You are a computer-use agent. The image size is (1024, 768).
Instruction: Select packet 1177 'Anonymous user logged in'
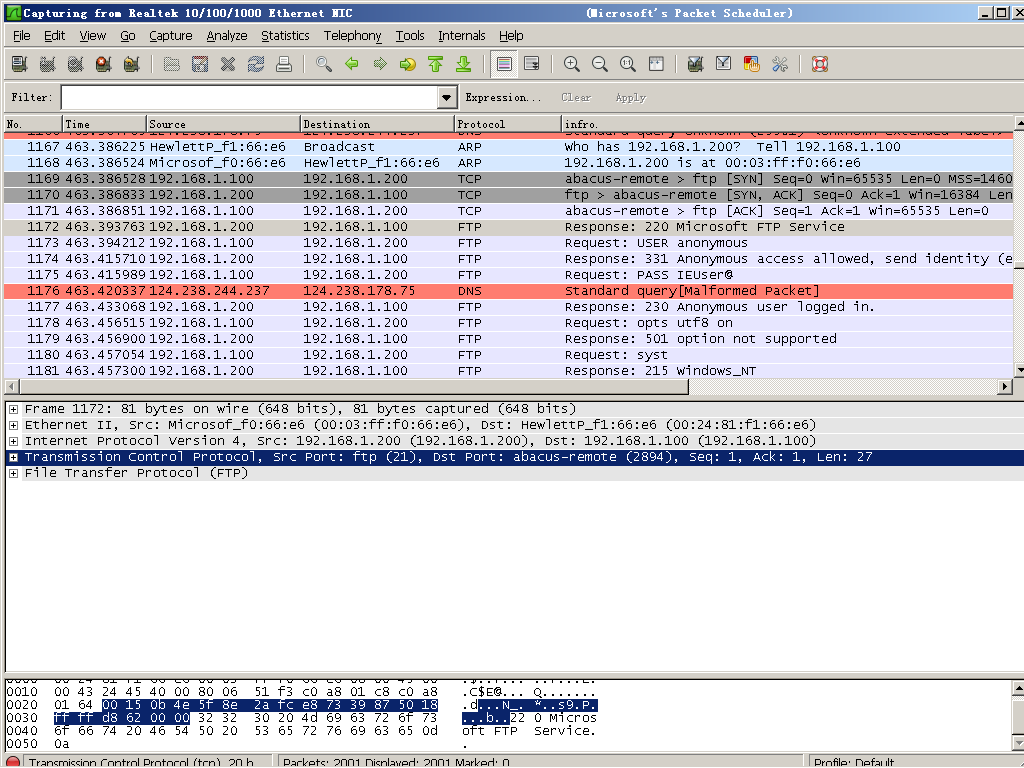[509, 307]
